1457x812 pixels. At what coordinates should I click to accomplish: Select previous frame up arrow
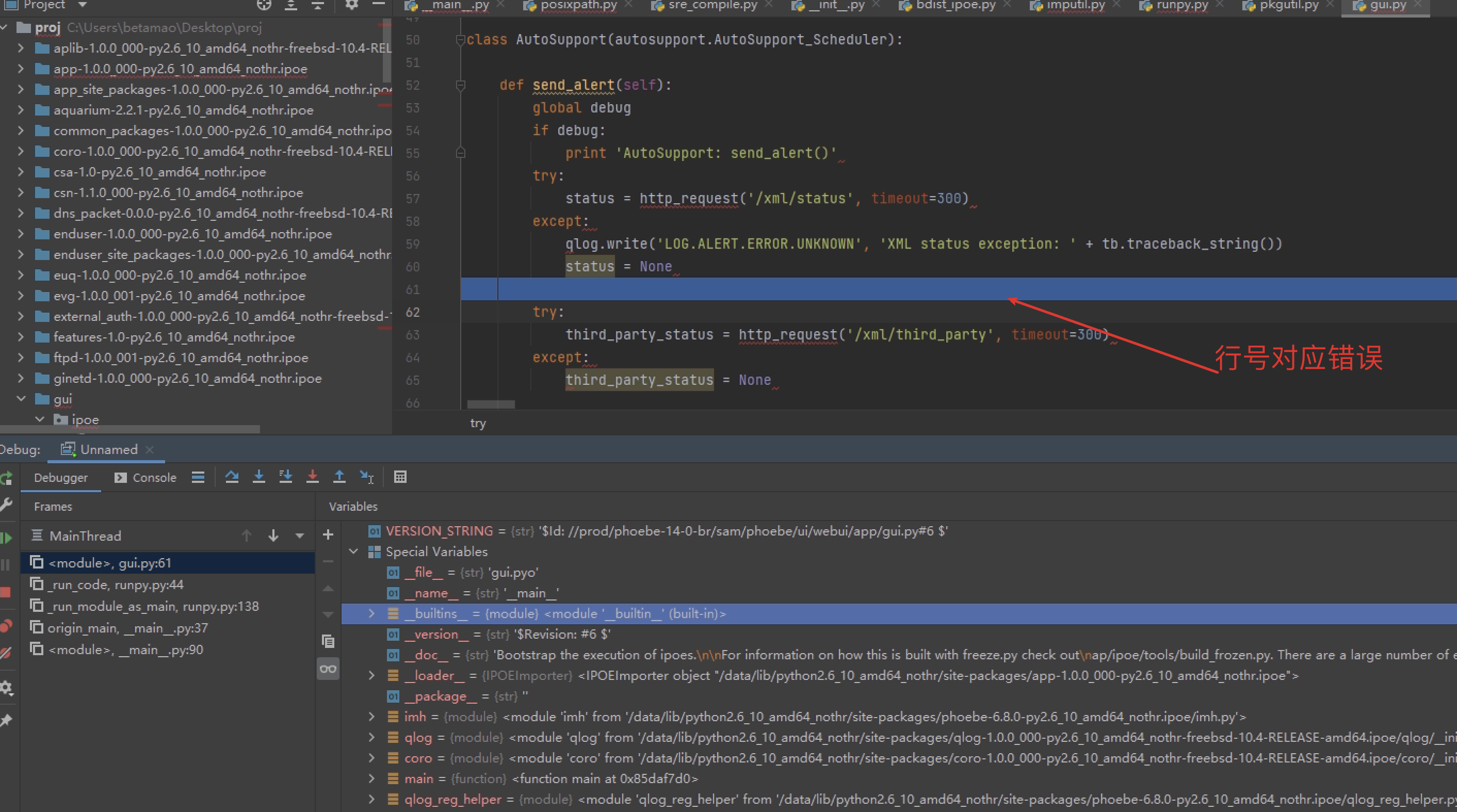tap(247, 535)
